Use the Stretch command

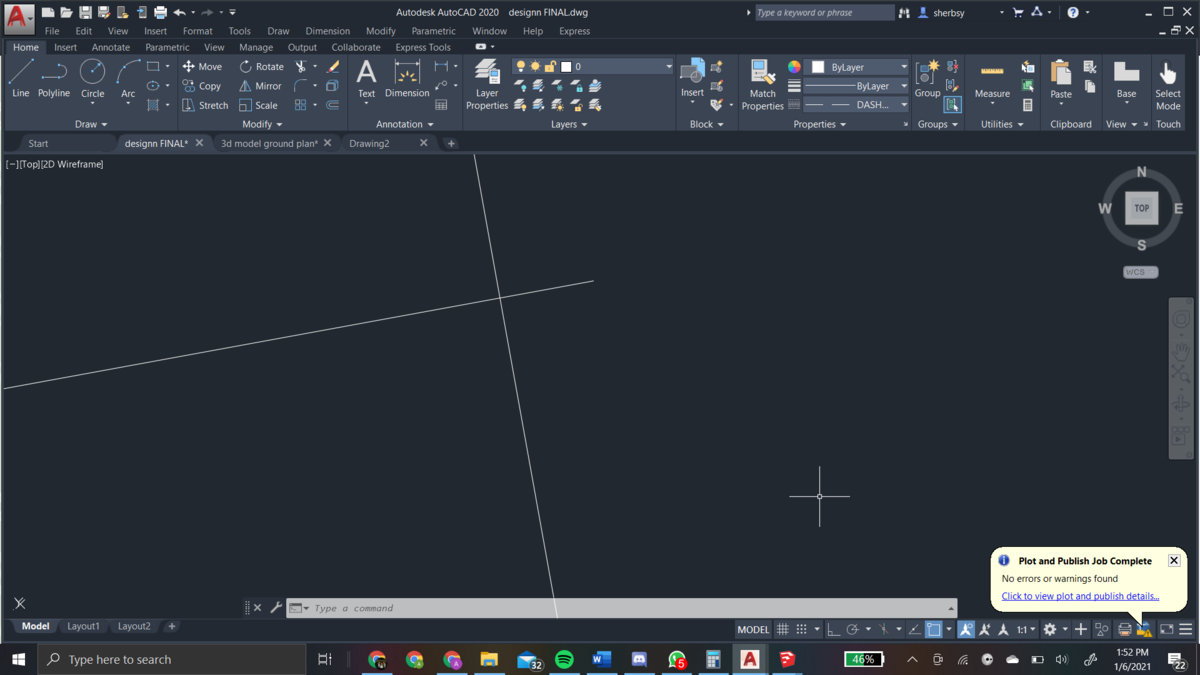pyautogui.click(x=205, y=105)
